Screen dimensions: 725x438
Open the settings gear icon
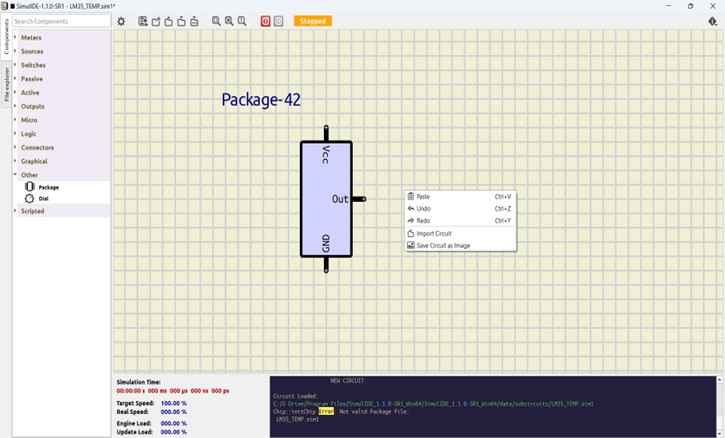[x=122, y=21]
